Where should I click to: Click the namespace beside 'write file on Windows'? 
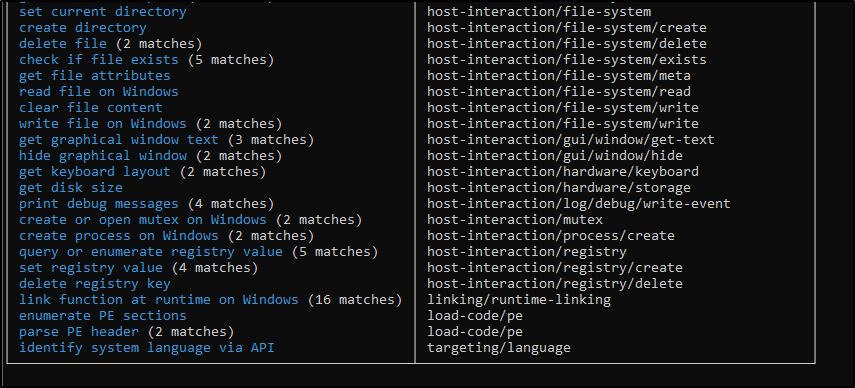tap(563, 124)
